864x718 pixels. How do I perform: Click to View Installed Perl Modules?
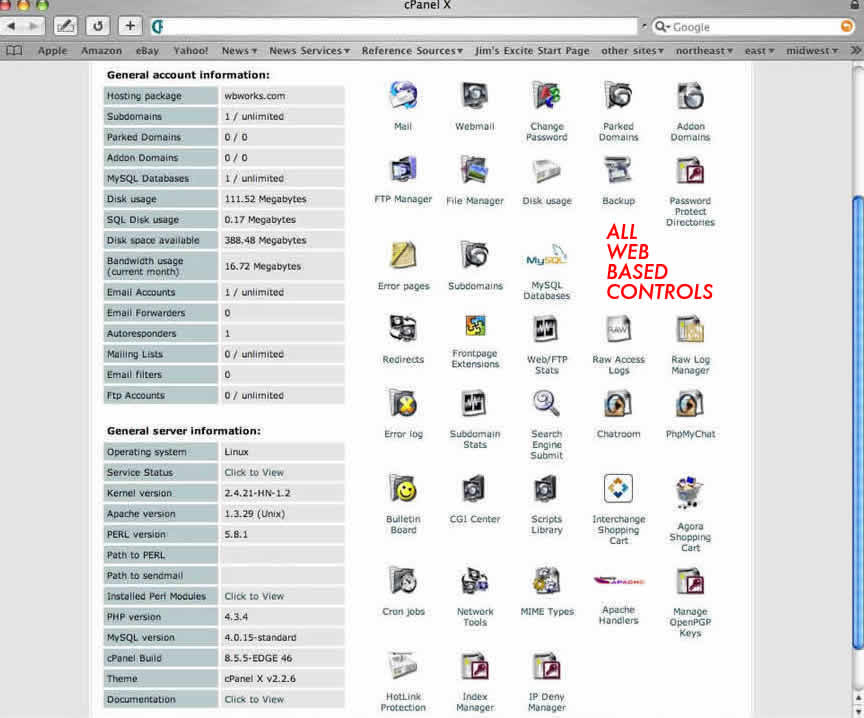[254, 596]
